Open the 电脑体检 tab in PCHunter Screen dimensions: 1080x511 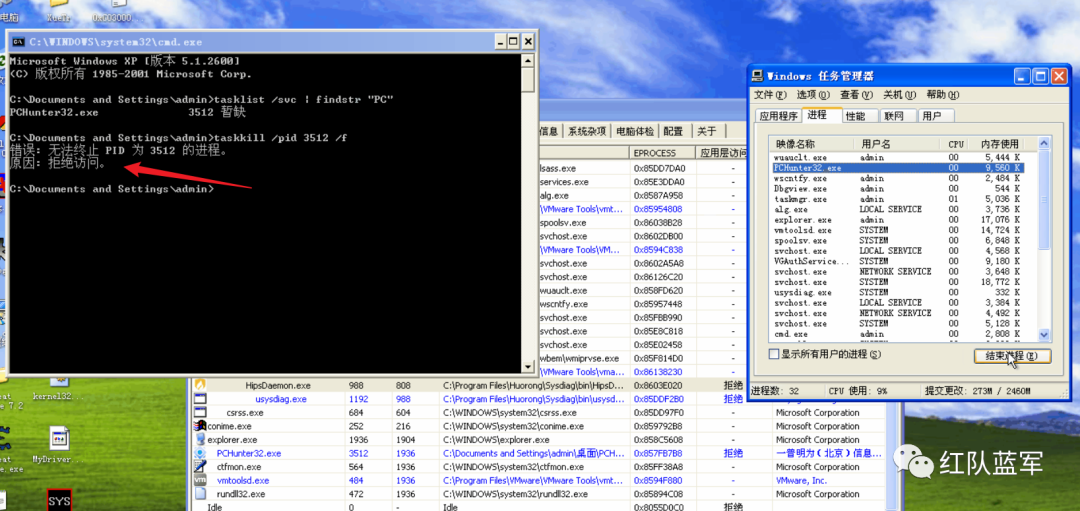[634, 132]
